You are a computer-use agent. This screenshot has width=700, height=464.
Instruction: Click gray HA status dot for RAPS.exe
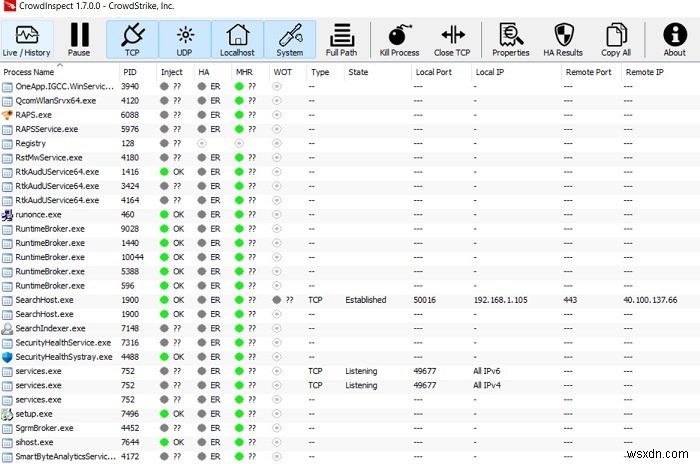coord(202,115)
